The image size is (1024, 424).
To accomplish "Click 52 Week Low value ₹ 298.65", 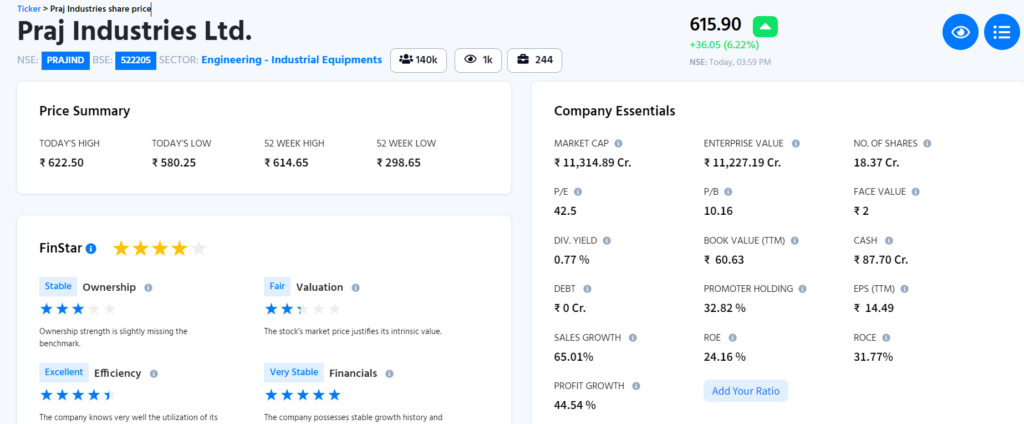I will click(x=398, y=163).
